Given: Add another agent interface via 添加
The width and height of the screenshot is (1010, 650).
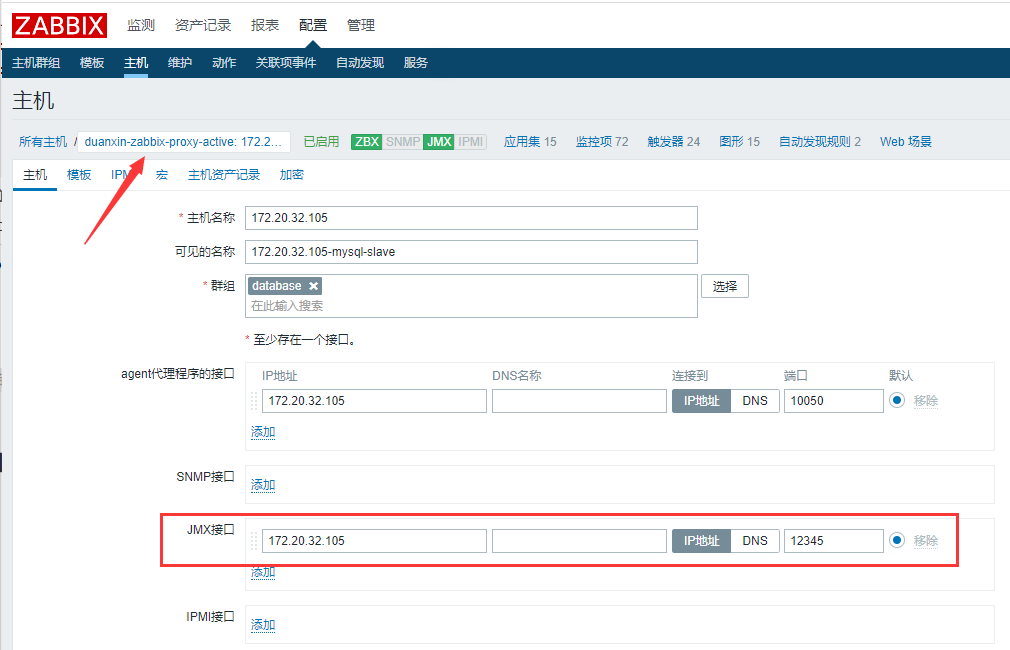Looking at the screenshot, I should click(263, 432).
